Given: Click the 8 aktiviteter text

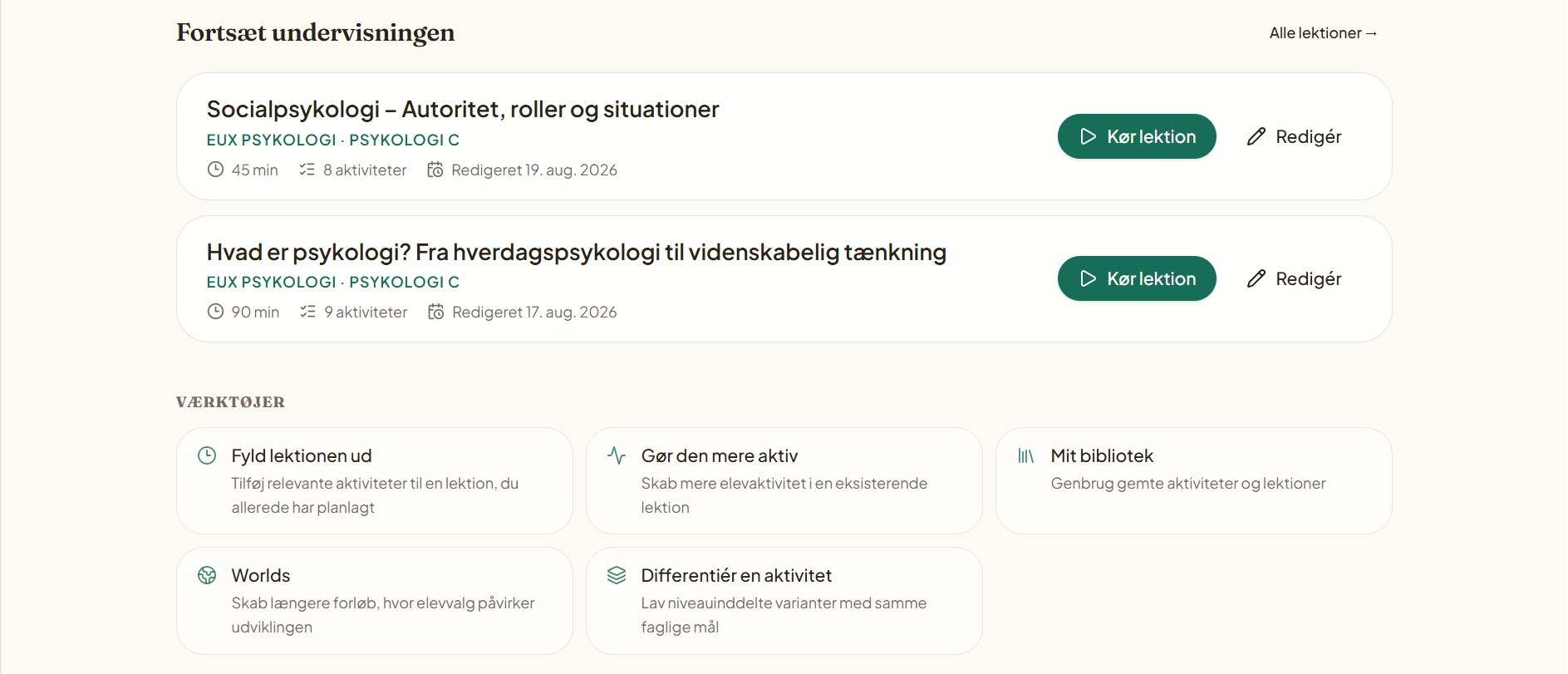Looking at the screenshot, I should [365, 170].
